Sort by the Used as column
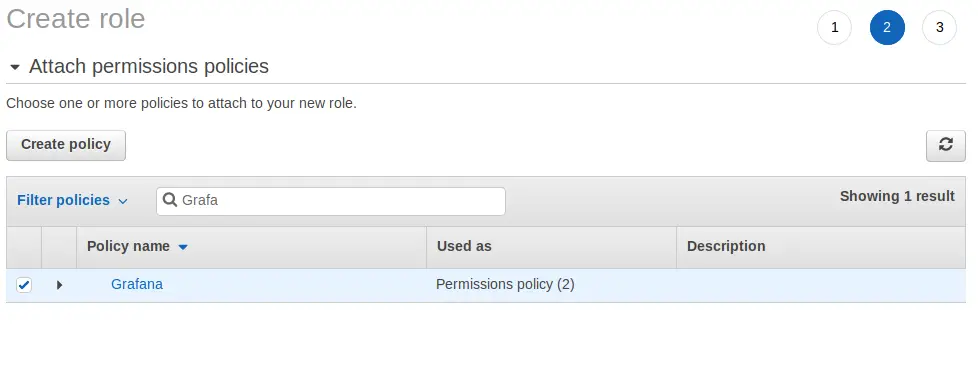Image resolution: width=978 pixels, height=366 pixels. (464, 246)
